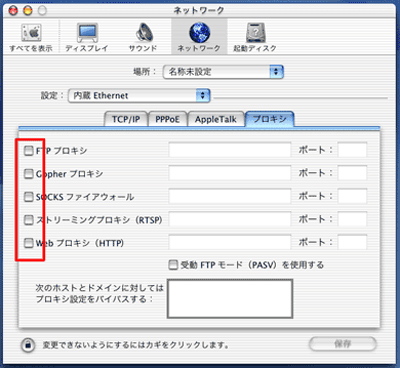Enable the FTP プロキシ checkbox
The image size is (400, 368).
29,151
